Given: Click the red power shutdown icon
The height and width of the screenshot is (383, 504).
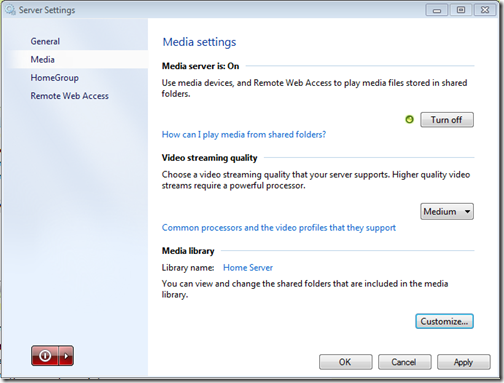Looking at the screenshot, I should (x=45, y=356).
